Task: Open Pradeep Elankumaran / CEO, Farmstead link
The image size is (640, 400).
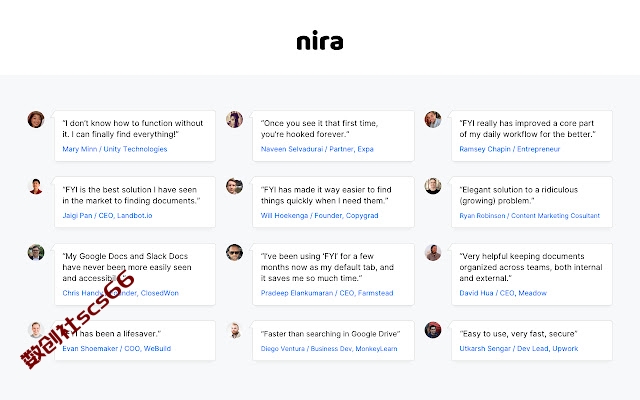Action: (327, 293)
